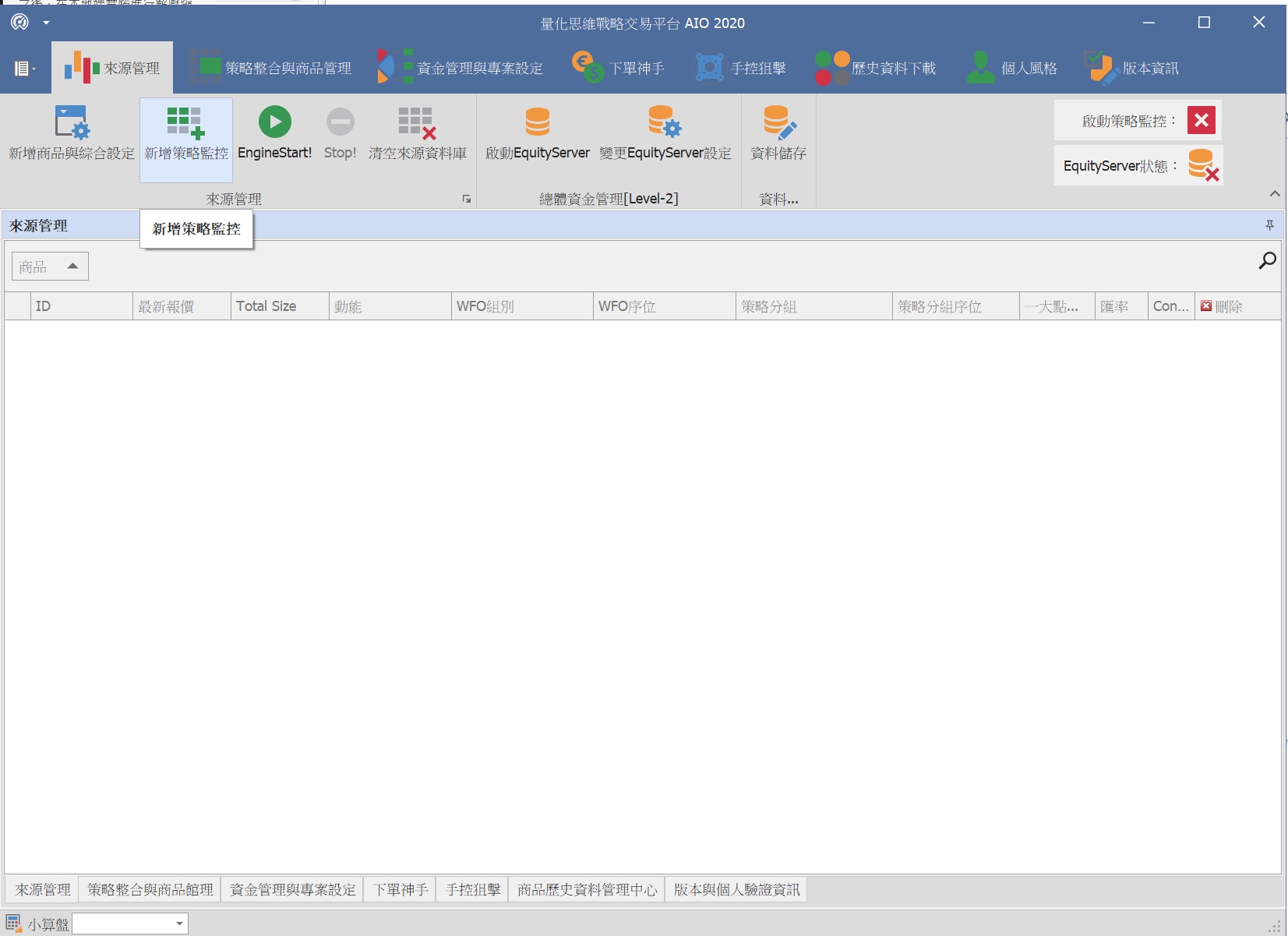
Task: Click the 清空來源資料庫 icon
Action: point(417,122)
